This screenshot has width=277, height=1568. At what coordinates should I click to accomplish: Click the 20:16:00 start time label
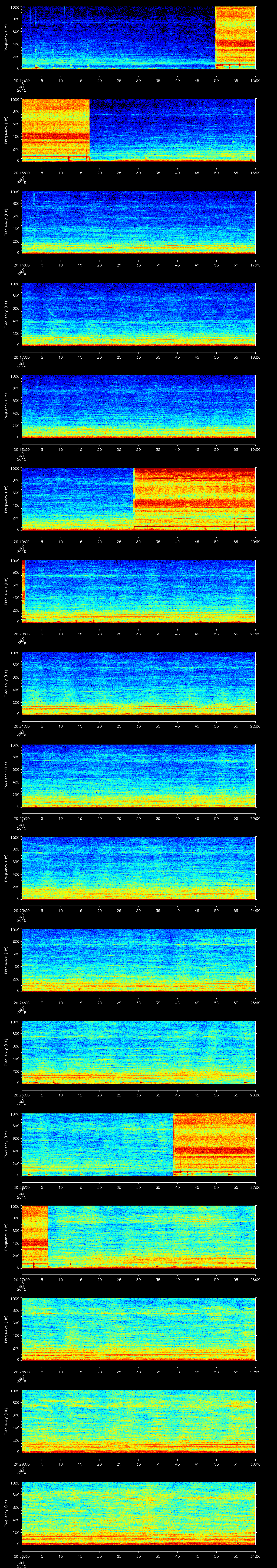21,265
